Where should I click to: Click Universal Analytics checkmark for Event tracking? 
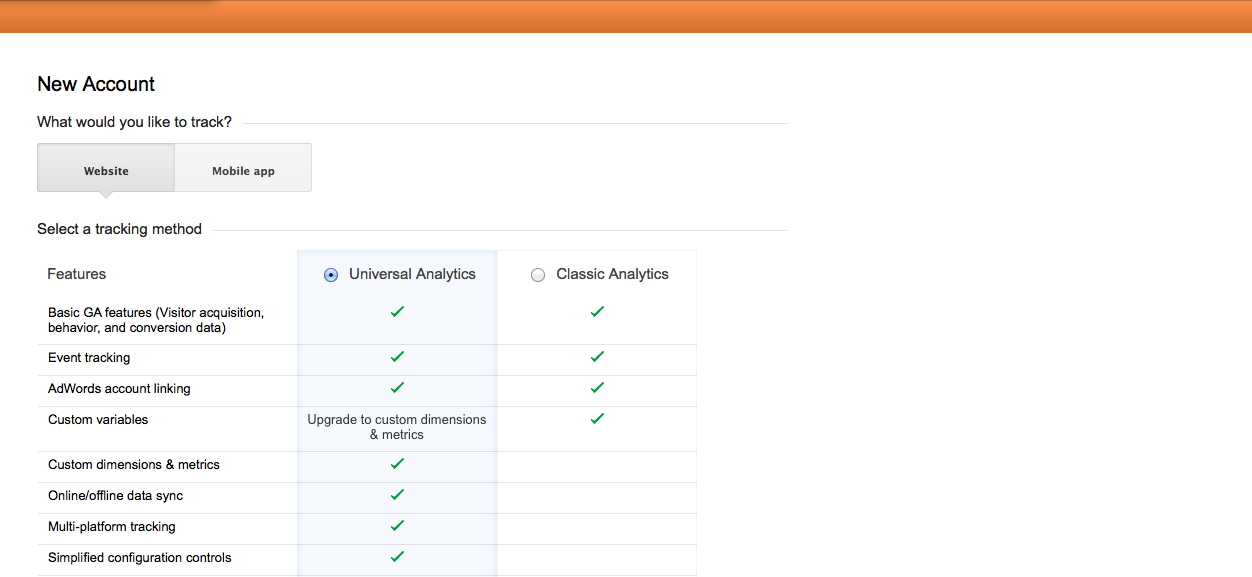[397, 357]
